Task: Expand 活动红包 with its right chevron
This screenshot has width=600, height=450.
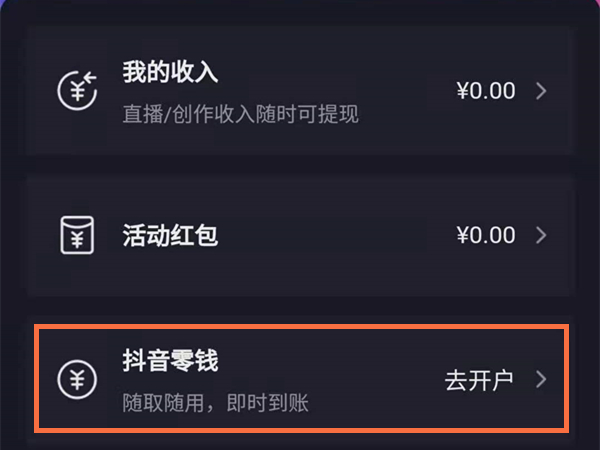Action: (x=541, y=235)
